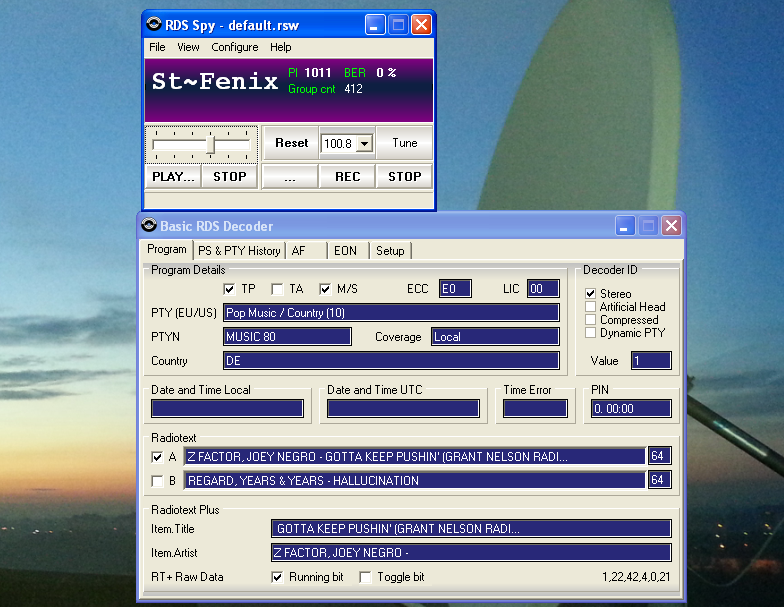The width and height of the screenshot is (784, 607).
Task: Click the Basic RDS Decoder window icon
Action: click(x=149, y=225)
